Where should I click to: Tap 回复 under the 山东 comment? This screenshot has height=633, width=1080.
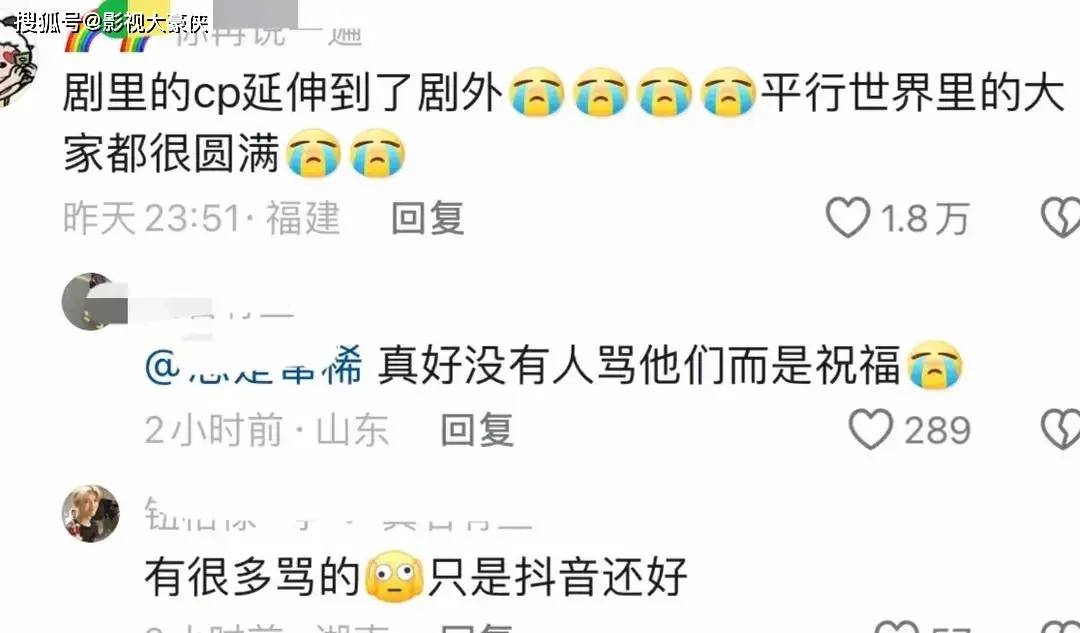(477, 430)
